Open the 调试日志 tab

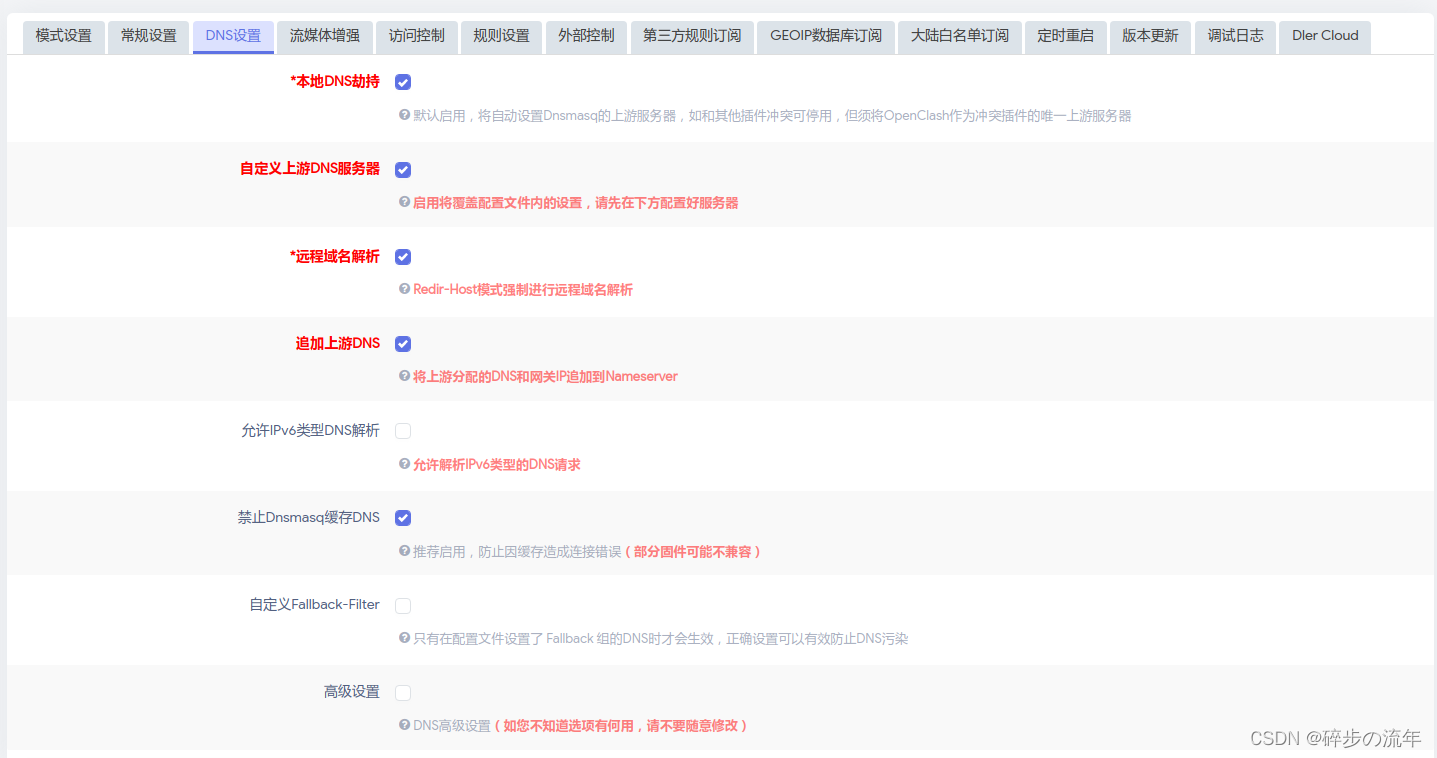pyautogui.click(x=1235, y=36)
